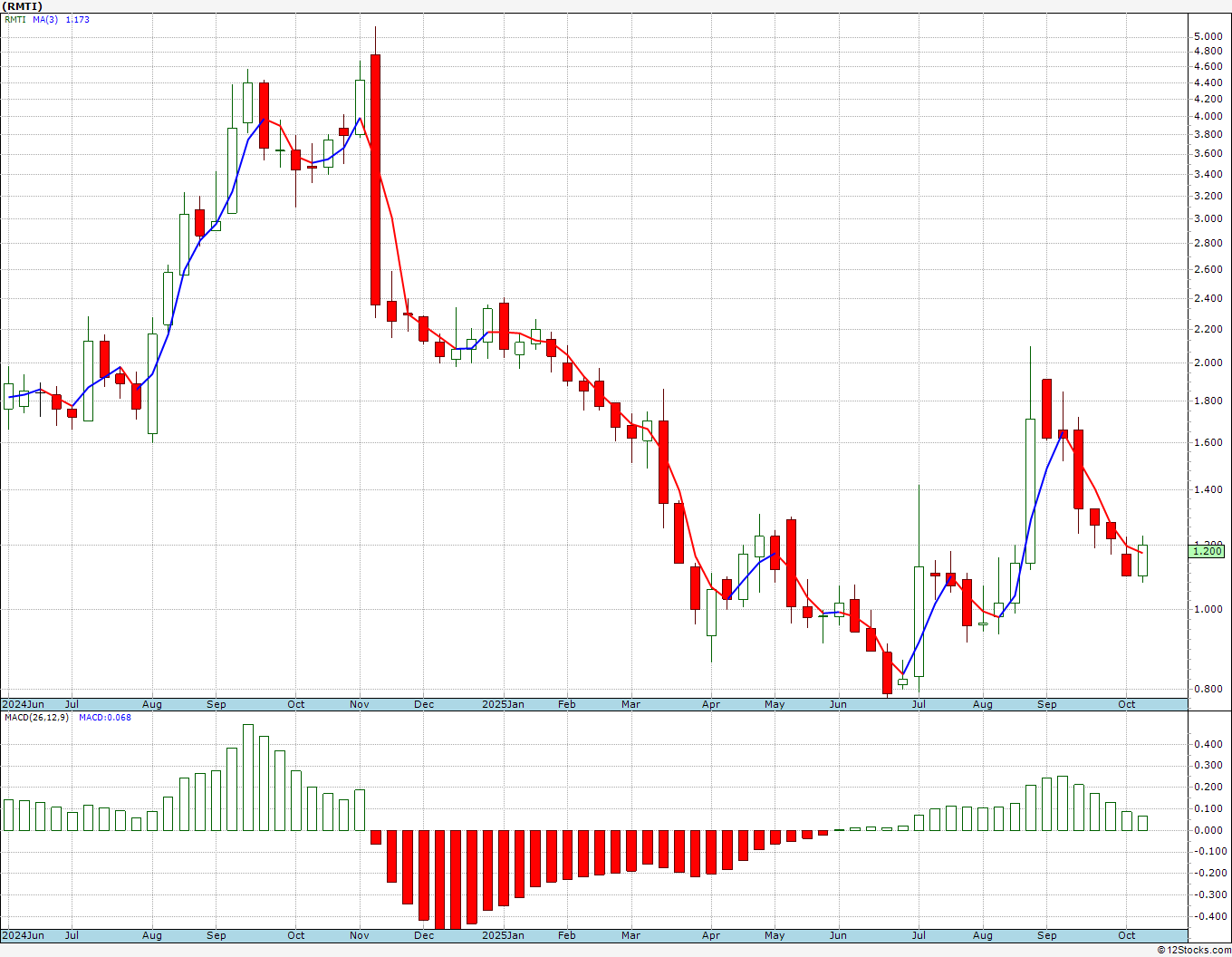This screenshot has width=1232, height=957.
Task: Select the 2.200 price axis label
Action: (1208, 329)
